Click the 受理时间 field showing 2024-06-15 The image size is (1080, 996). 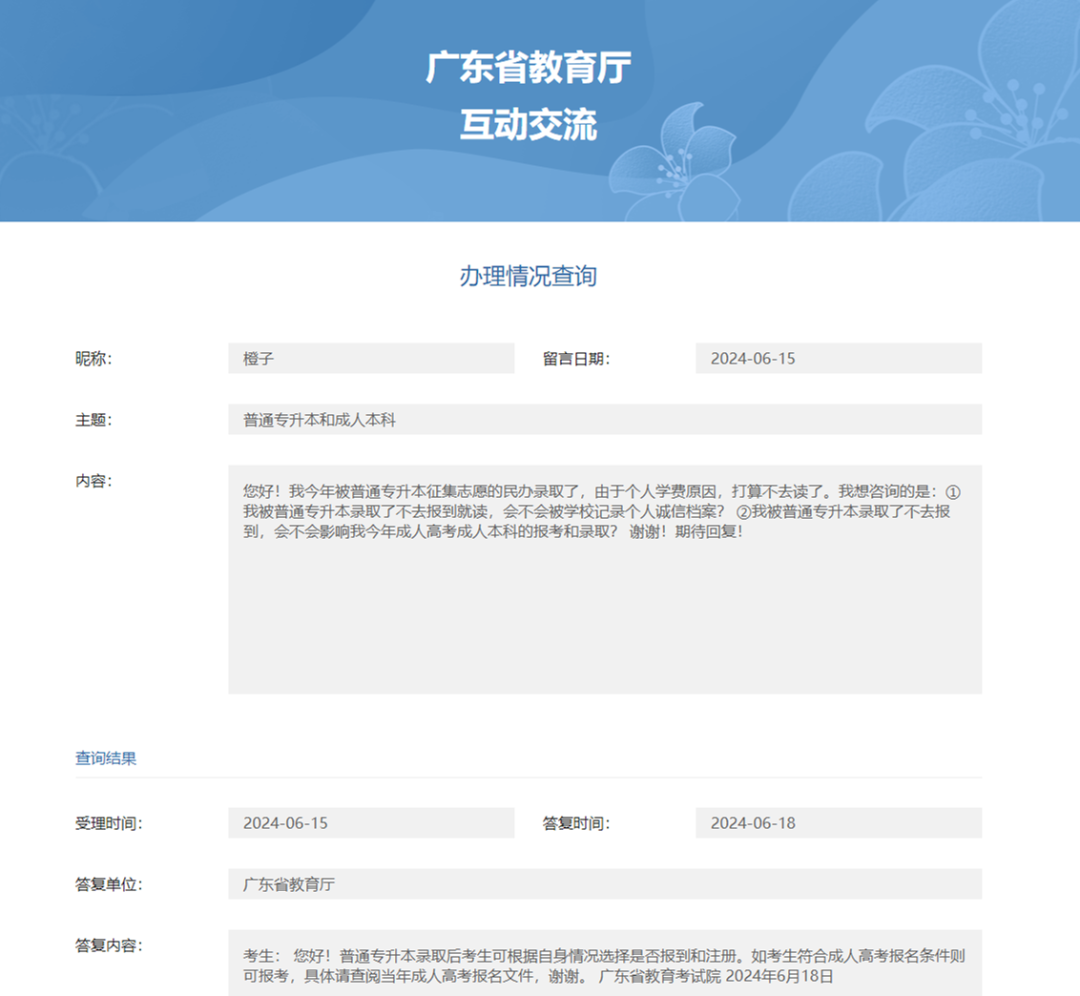[371, 823]
